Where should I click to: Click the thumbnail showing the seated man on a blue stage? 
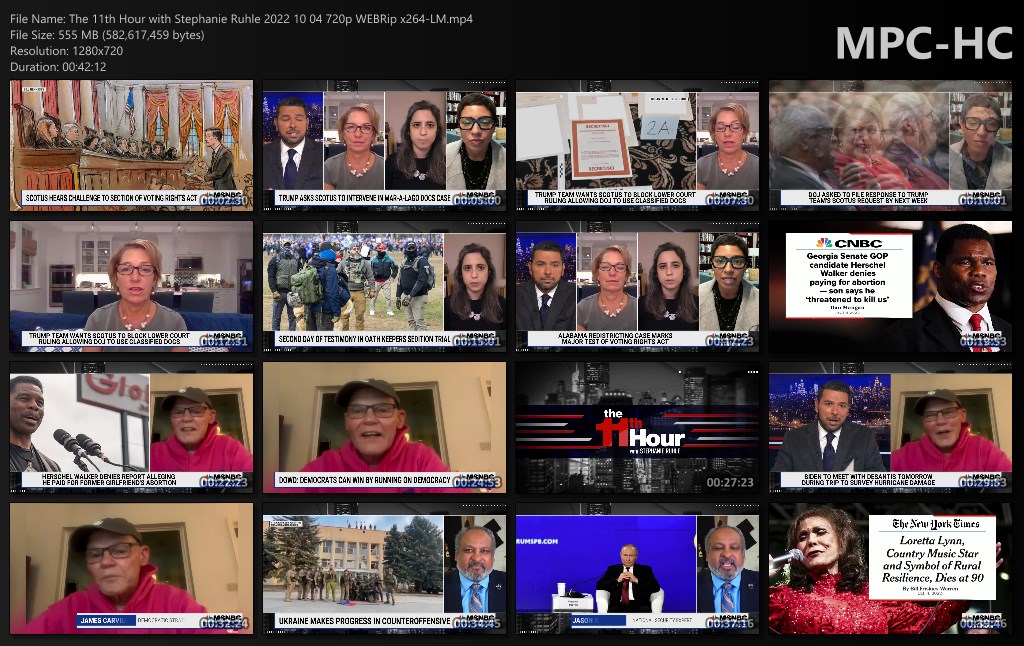637,569
